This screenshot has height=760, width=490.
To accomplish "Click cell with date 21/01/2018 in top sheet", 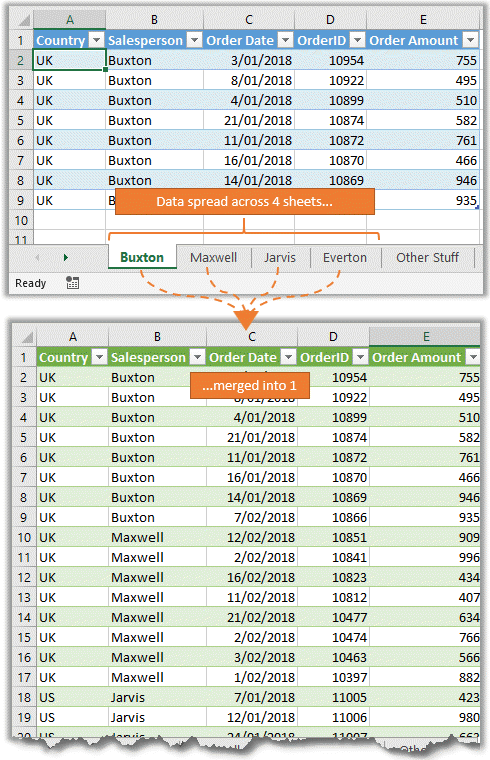I will (x=249, y=120).
